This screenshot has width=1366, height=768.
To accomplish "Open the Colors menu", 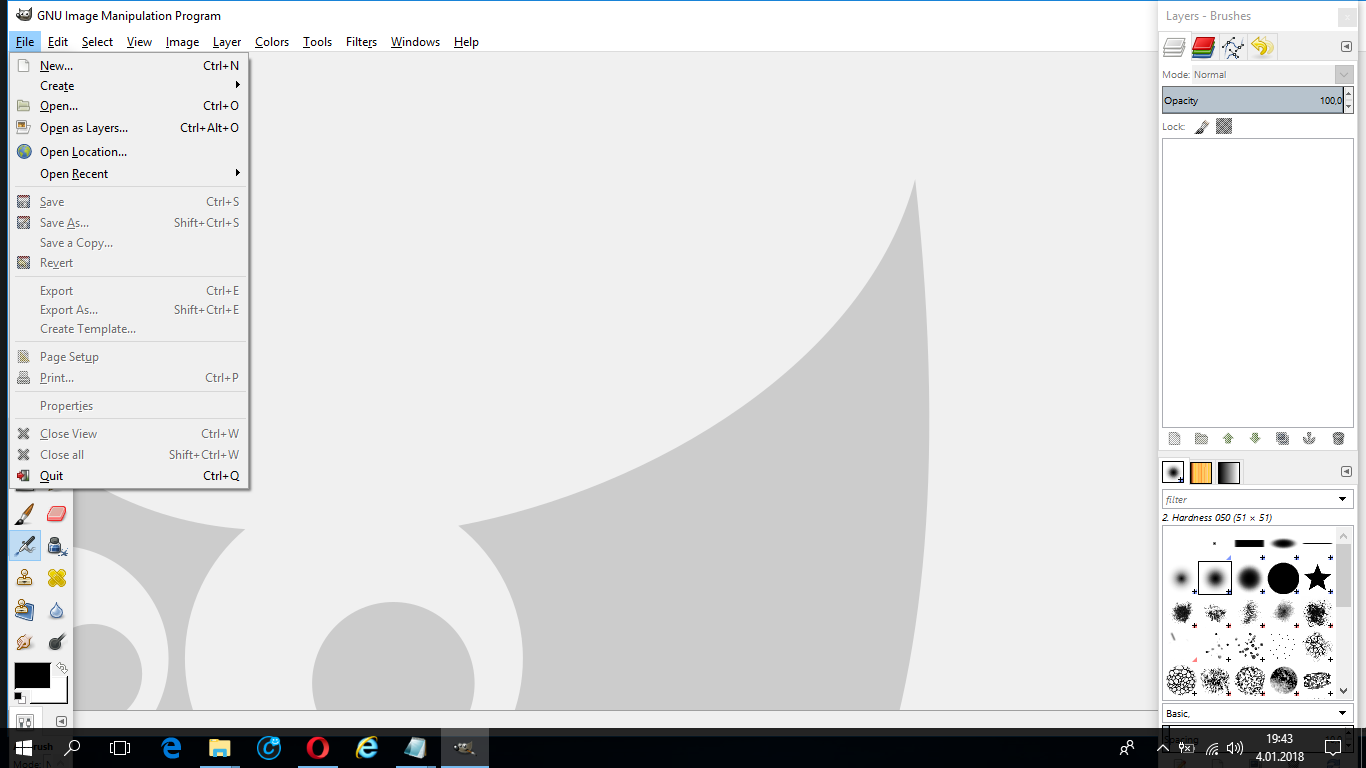I will tap(272, 42).
